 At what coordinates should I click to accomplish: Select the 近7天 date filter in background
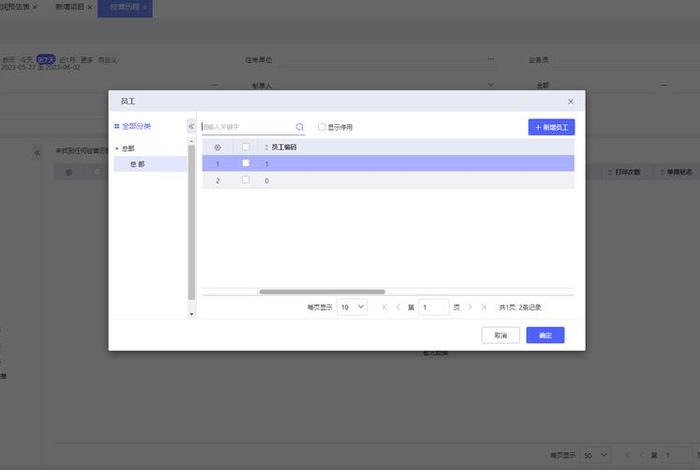pyautogui.click(x=46, y=59)
